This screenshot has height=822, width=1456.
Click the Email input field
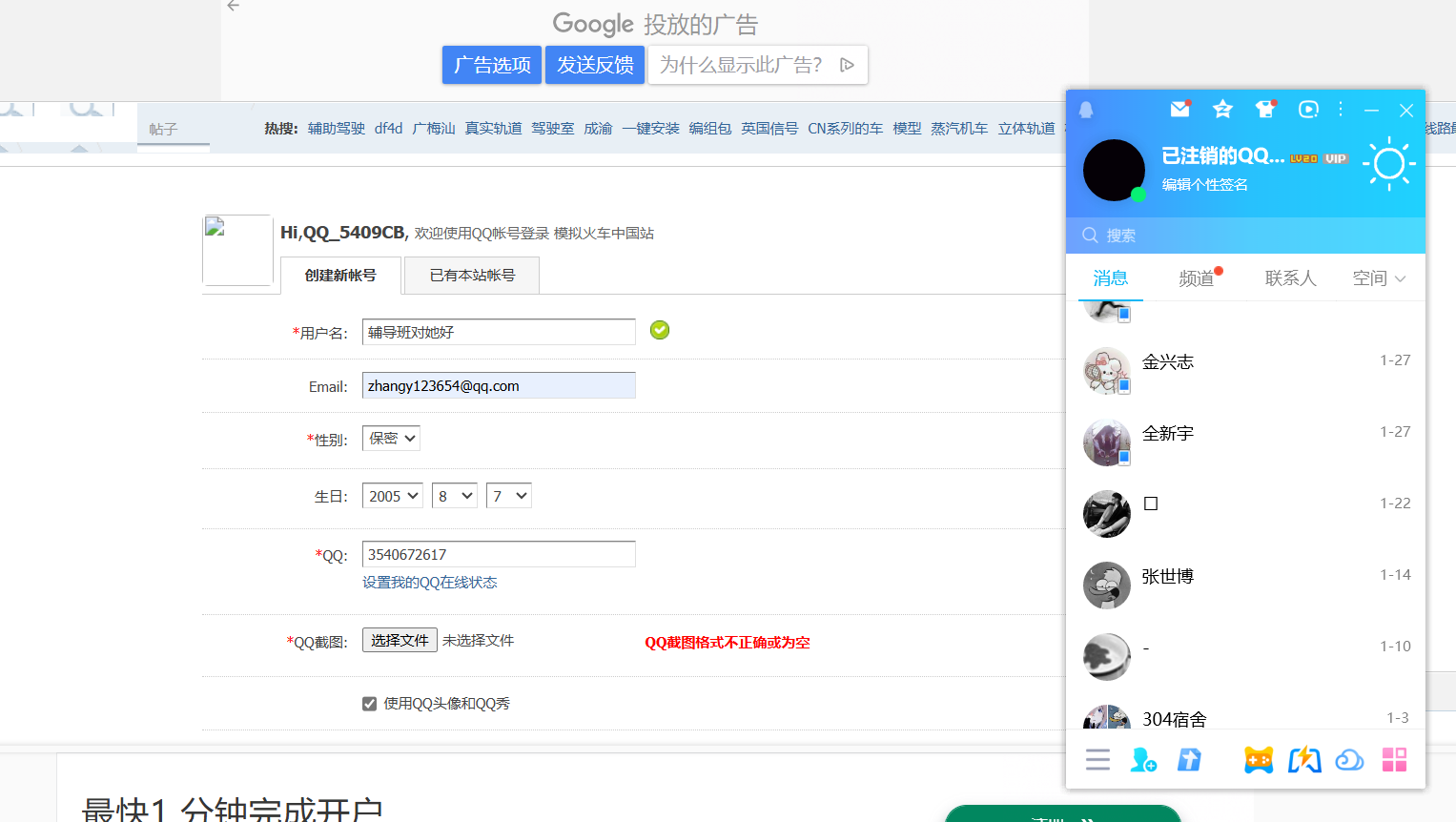pyautogui.click(x=499, y=386)
